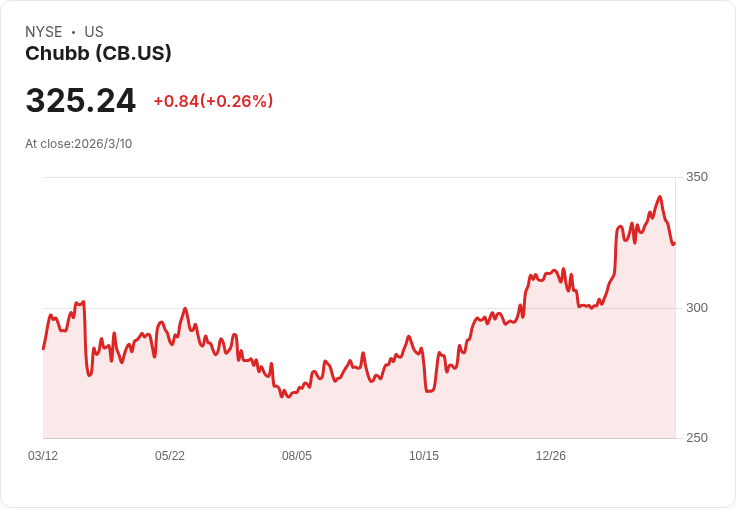Click the 10/15 date axis label

424,456
